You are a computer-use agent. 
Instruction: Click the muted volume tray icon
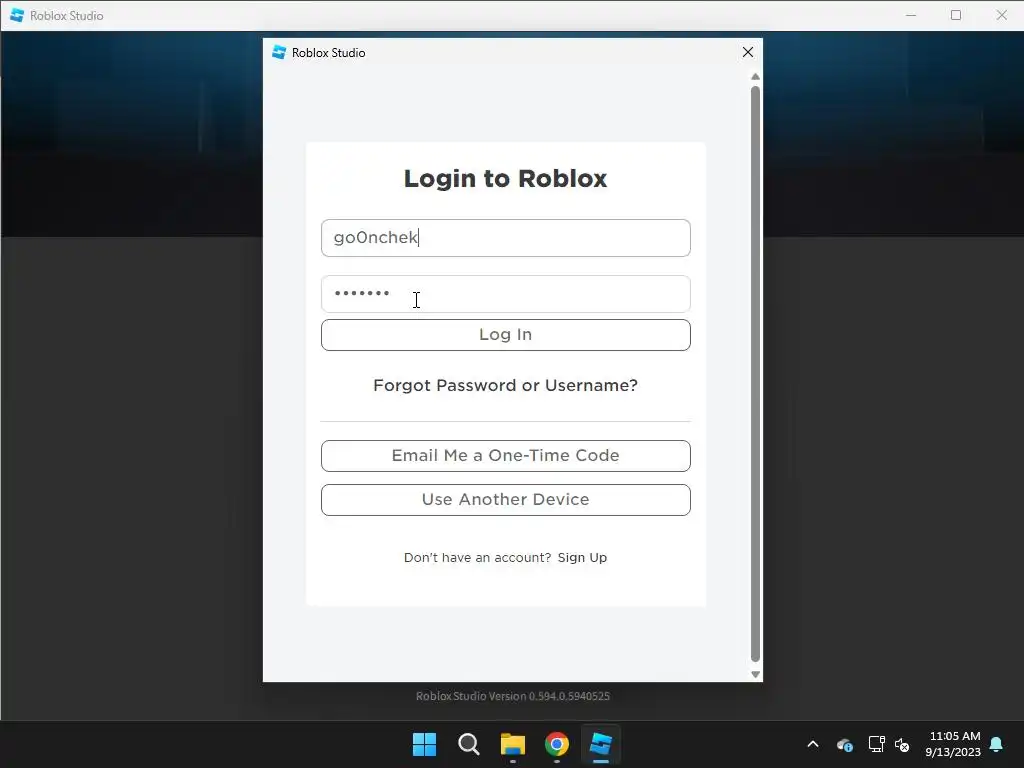pyautogui.click(x=903, y=744)
